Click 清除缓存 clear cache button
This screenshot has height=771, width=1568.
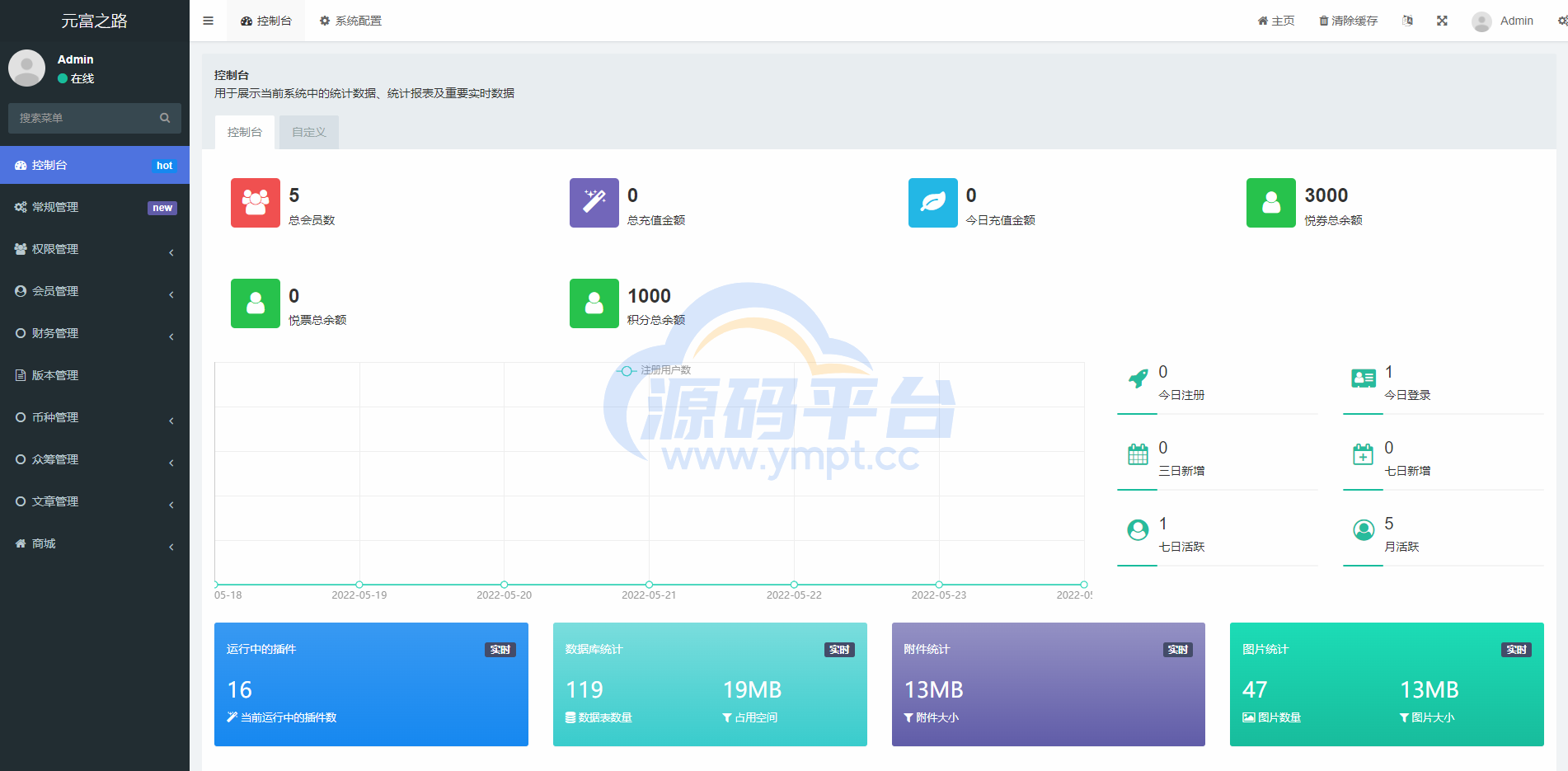1349,21
